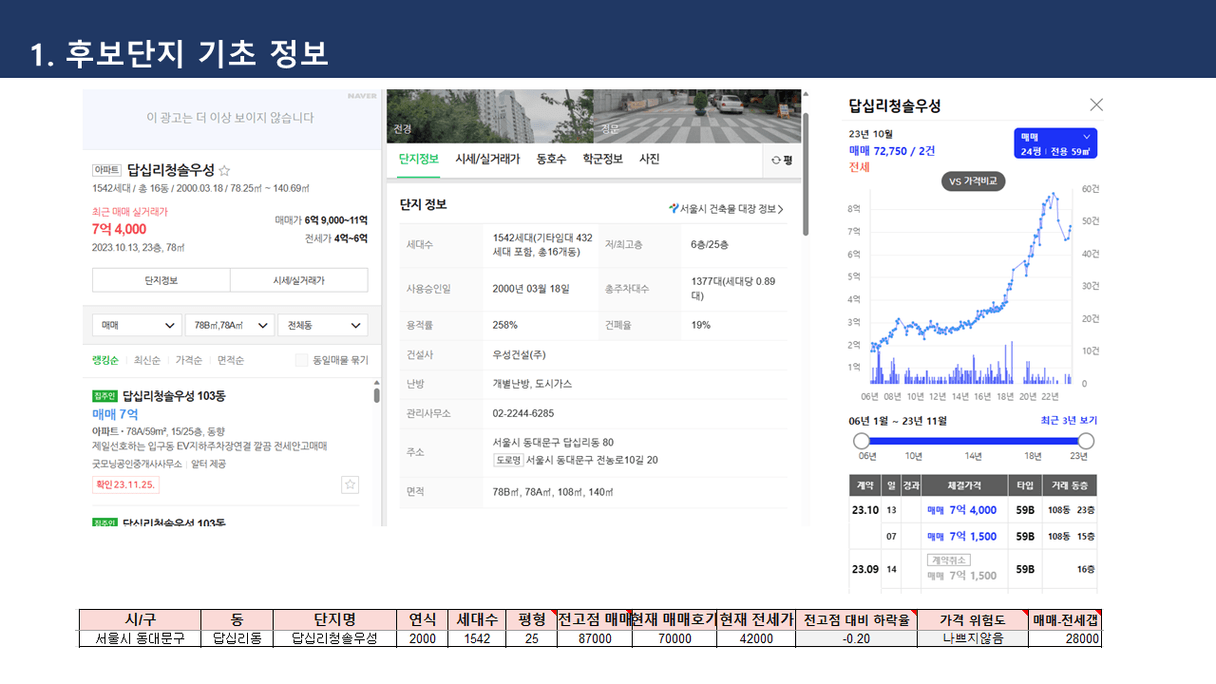Open the 동호수 tab

551,159
